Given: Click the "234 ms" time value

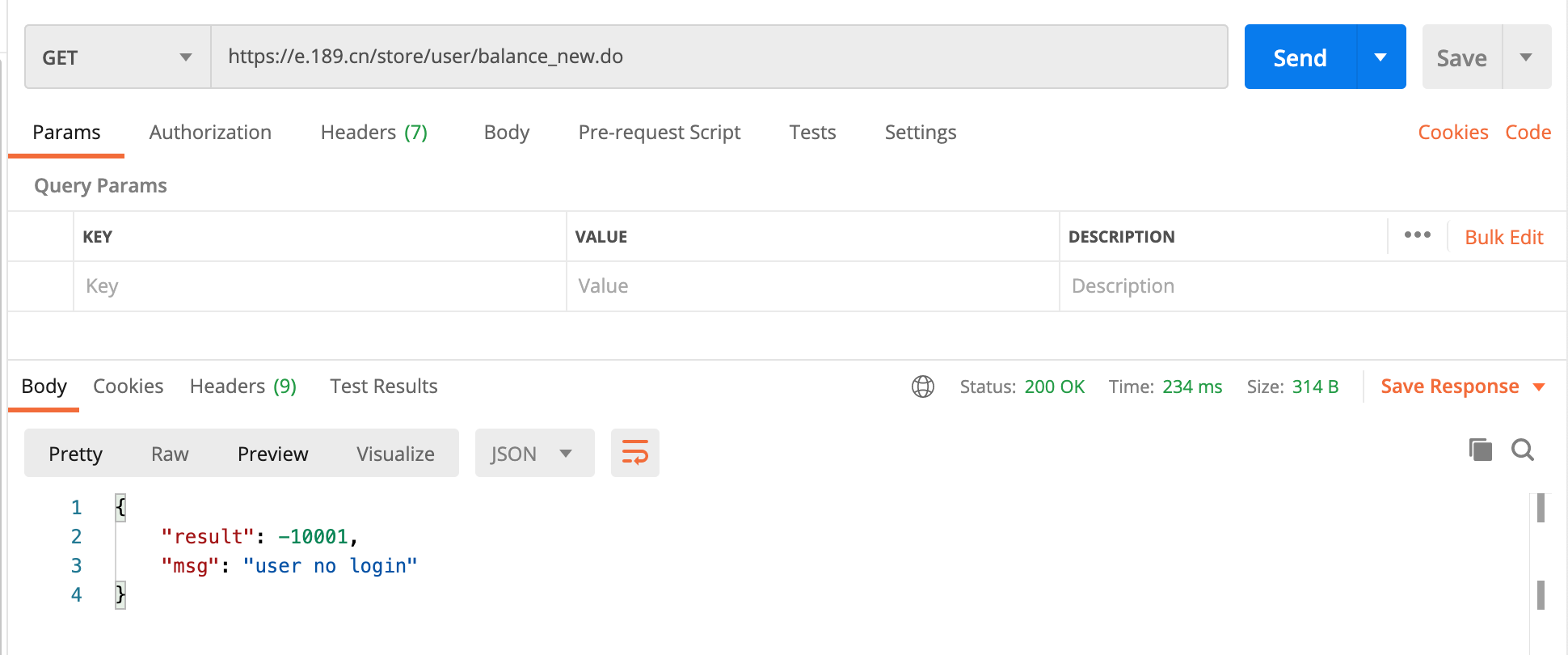Looking at the screenshot, I should click(1192, 387).
